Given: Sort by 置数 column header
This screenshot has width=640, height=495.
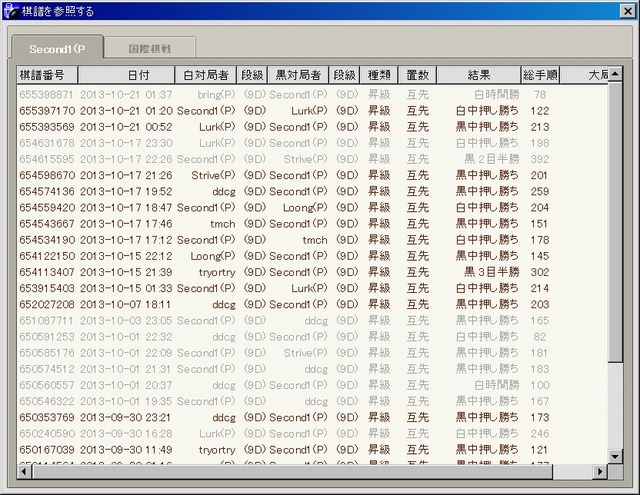Looking at the screenshot, I should tap(417, 75).
